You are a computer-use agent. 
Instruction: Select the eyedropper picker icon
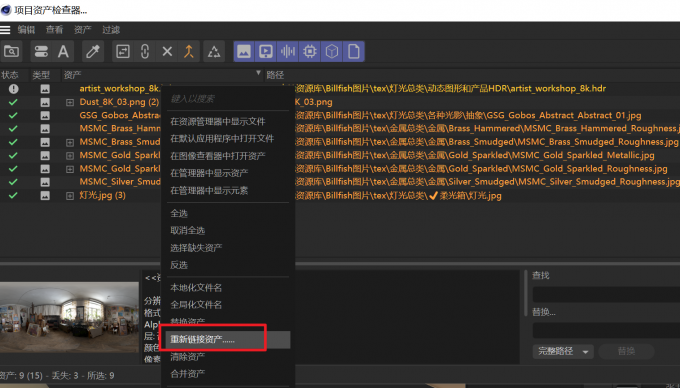coord(93,52)
